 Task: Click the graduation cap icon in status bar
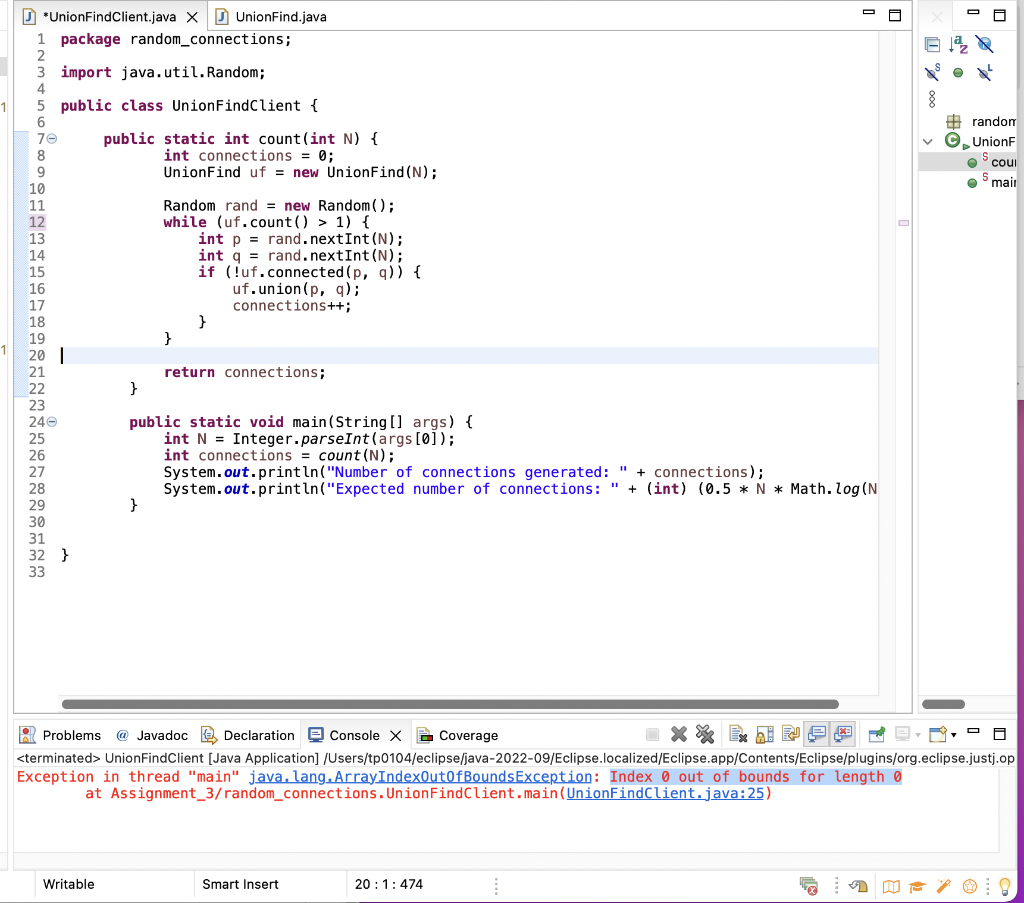tap(917, 885)
